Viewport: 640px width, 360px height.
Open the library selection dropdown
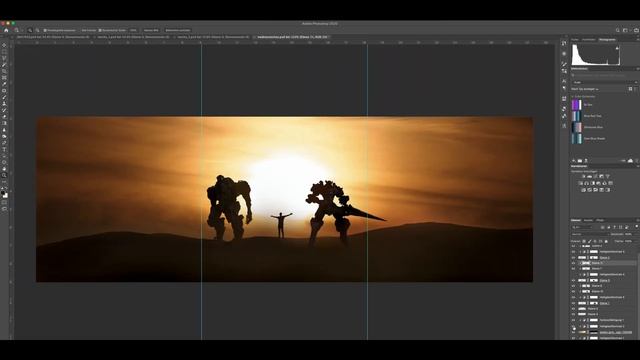click(x=604, y=82)
